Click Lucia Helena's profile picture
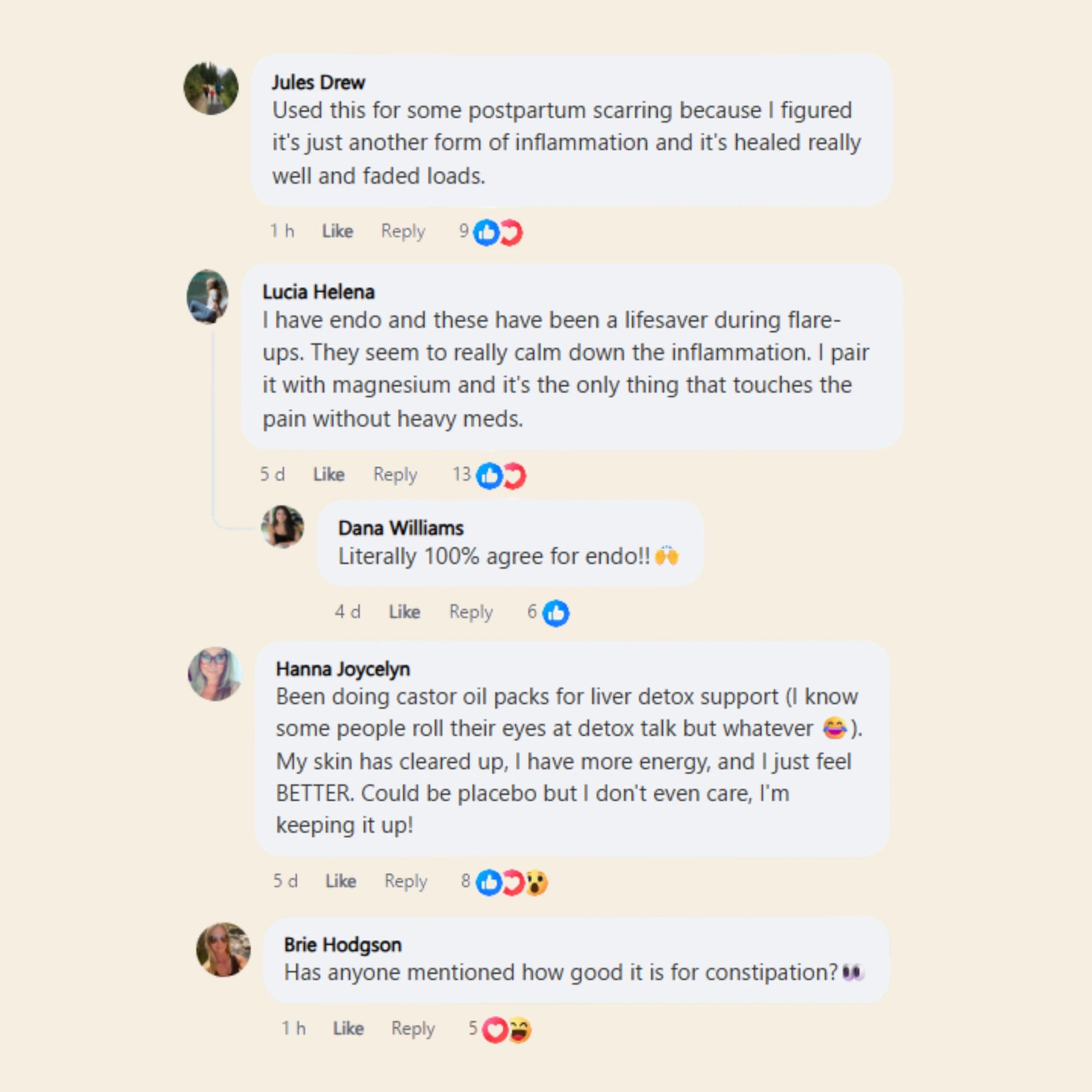Viewport: 1092px width, 1092px height. point(208,297)
